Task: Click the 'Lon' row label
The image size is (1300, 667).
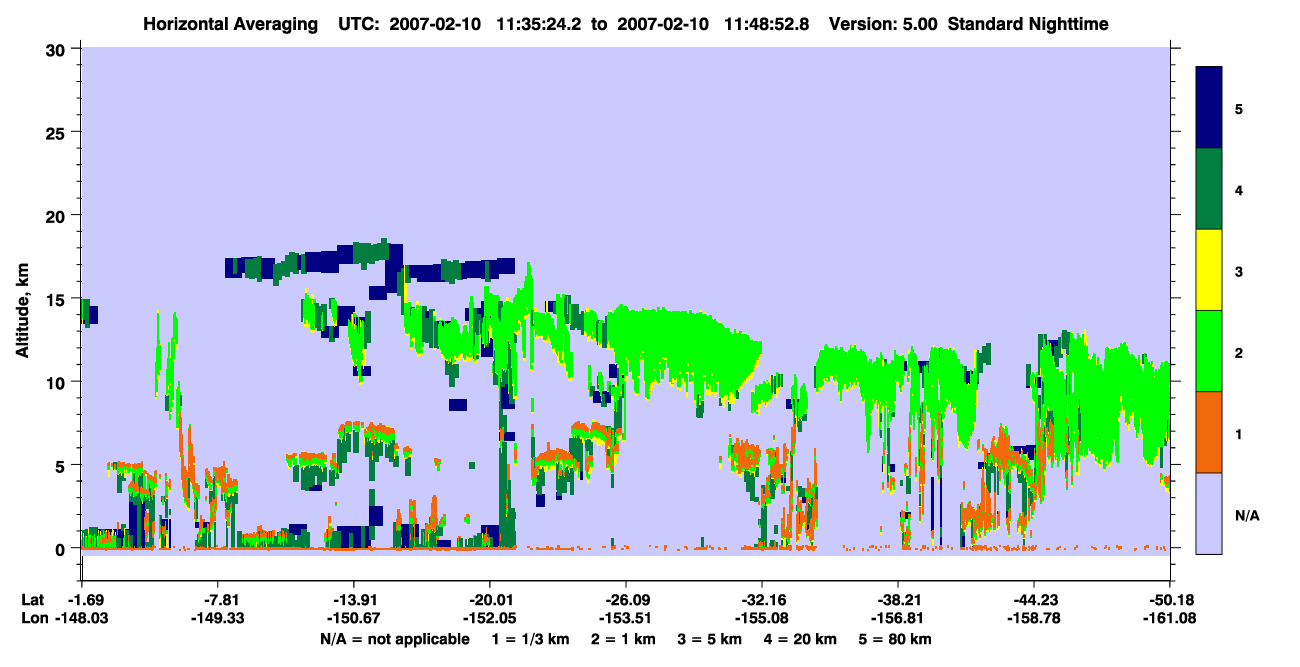Action: (x=34, y=618)
